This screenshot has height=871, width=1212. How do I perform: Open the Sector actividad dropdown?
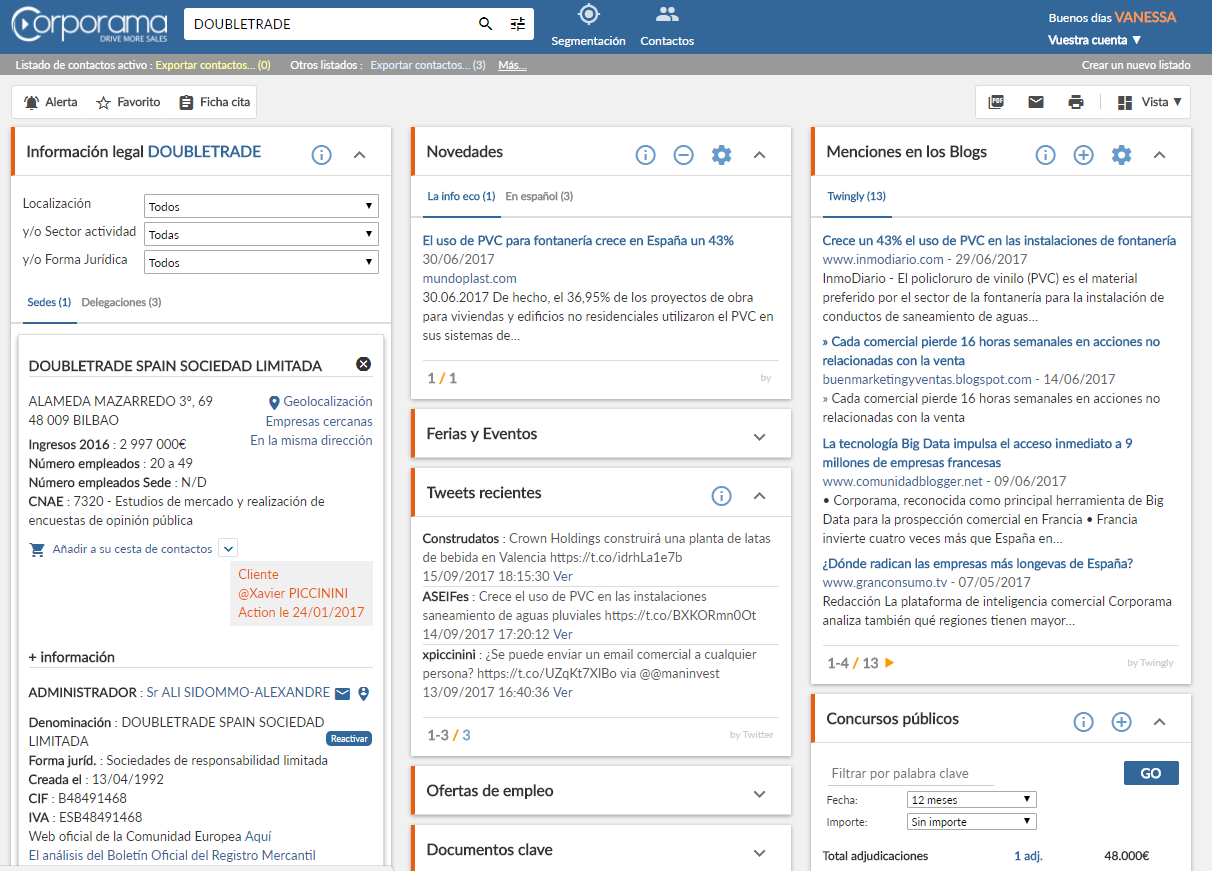(x=261, y=235)
